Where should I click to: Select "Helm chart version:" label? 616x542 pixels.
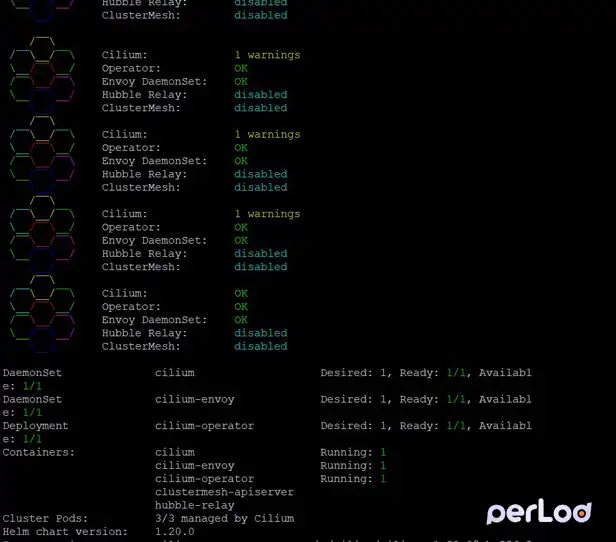[x=65, y=532]
